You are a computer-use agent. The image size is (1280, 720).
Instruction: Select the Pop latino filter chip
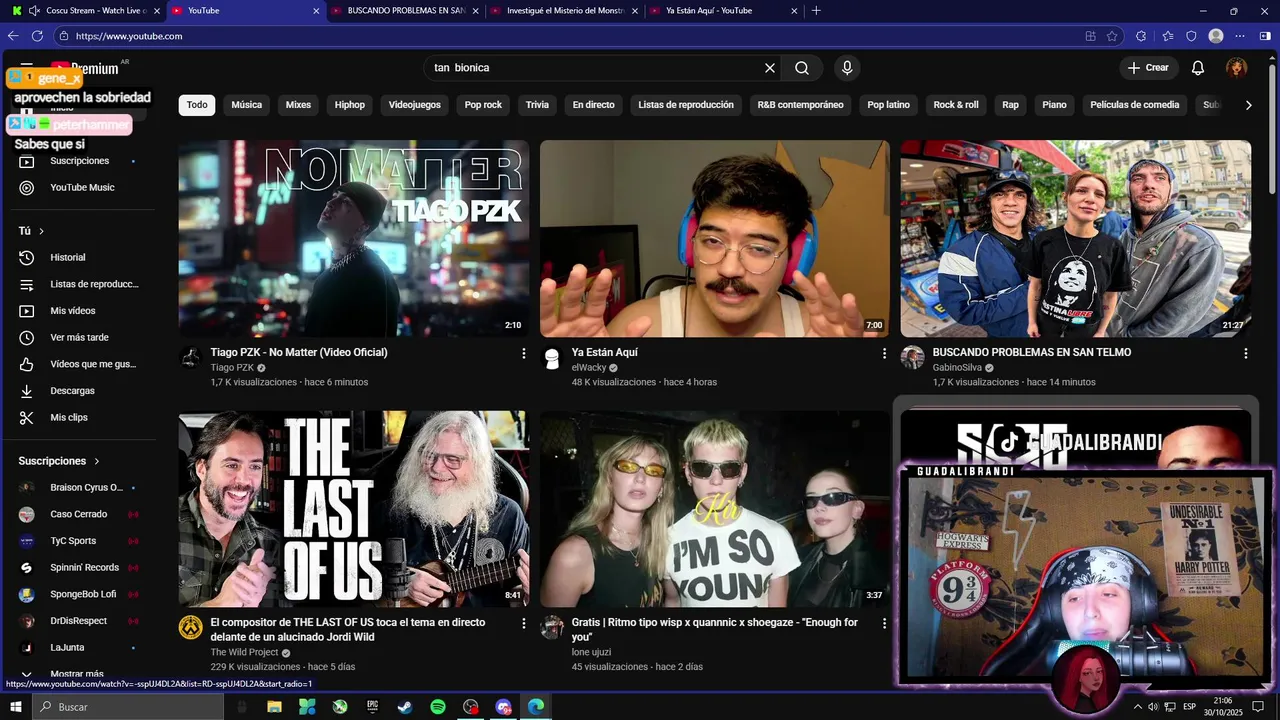tap(888, 105)
